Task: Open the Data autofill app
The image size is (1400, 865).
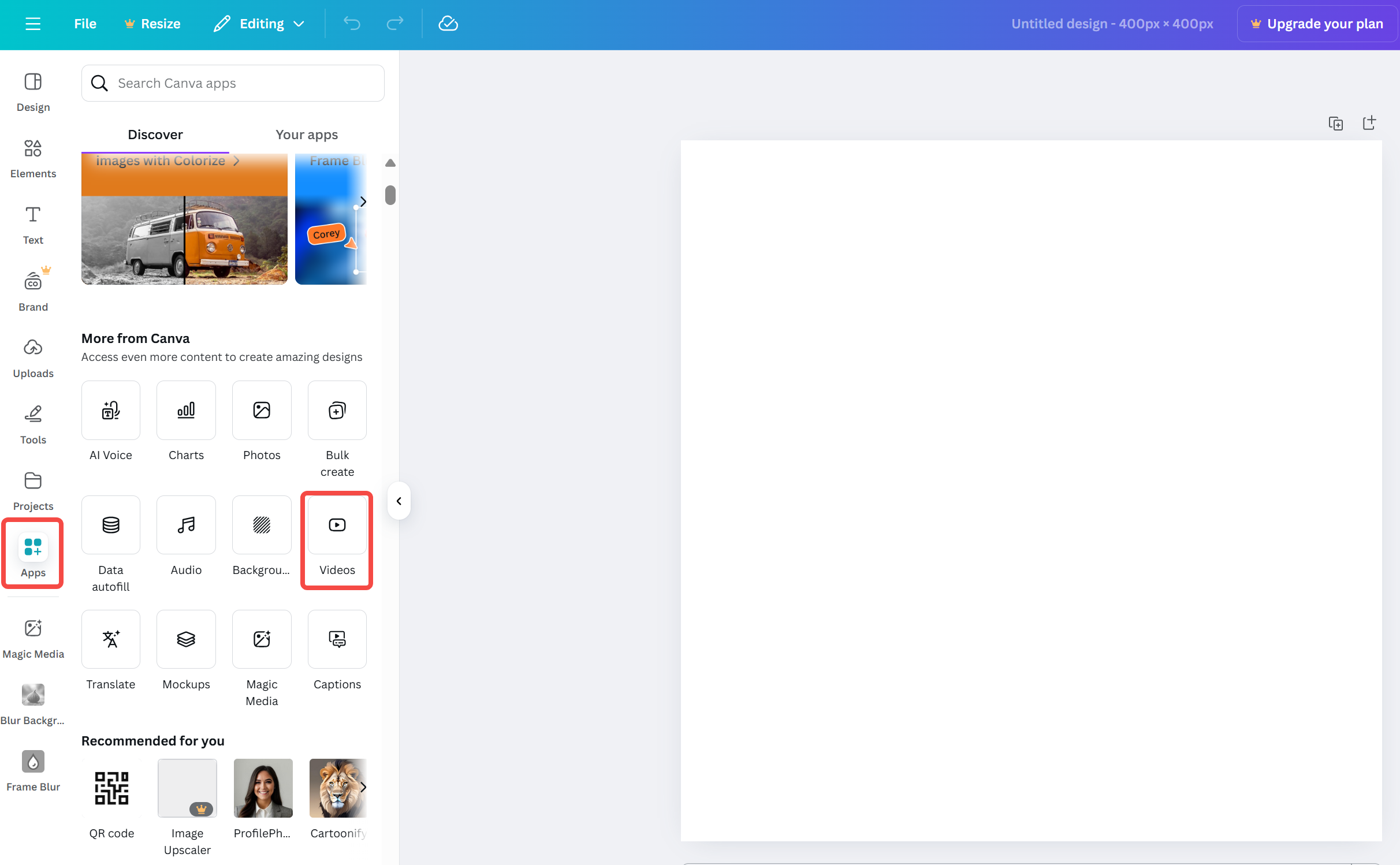Action: tap(110, 543)
